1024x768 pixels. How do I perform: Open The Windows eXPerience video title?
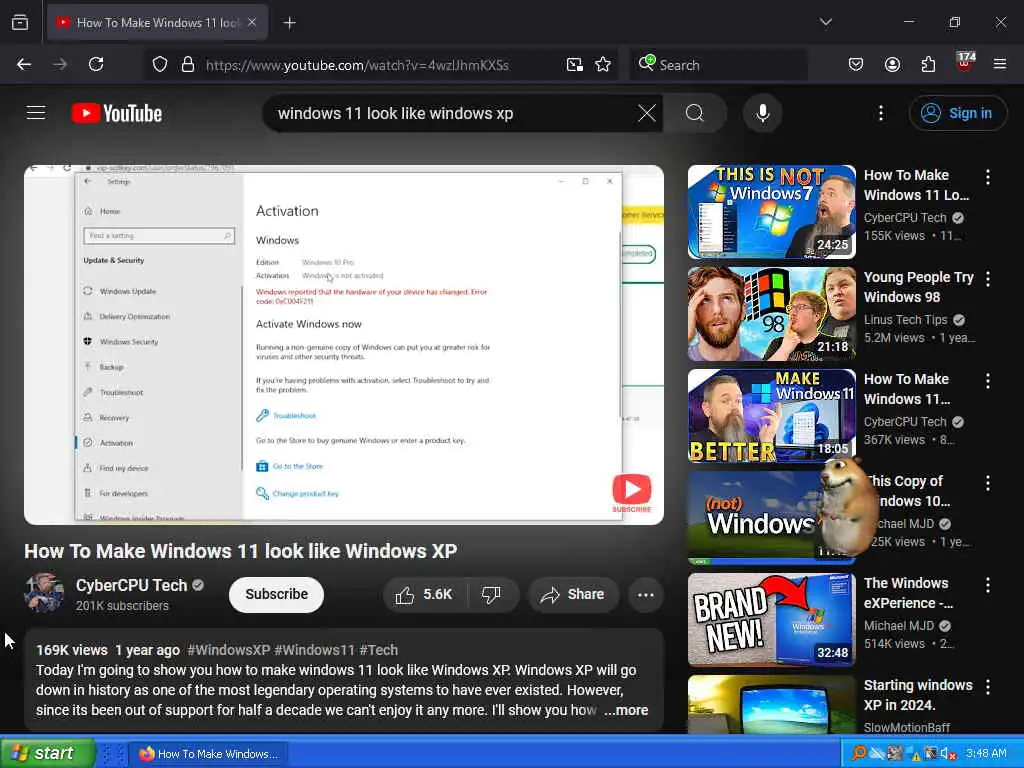(908, 592)
